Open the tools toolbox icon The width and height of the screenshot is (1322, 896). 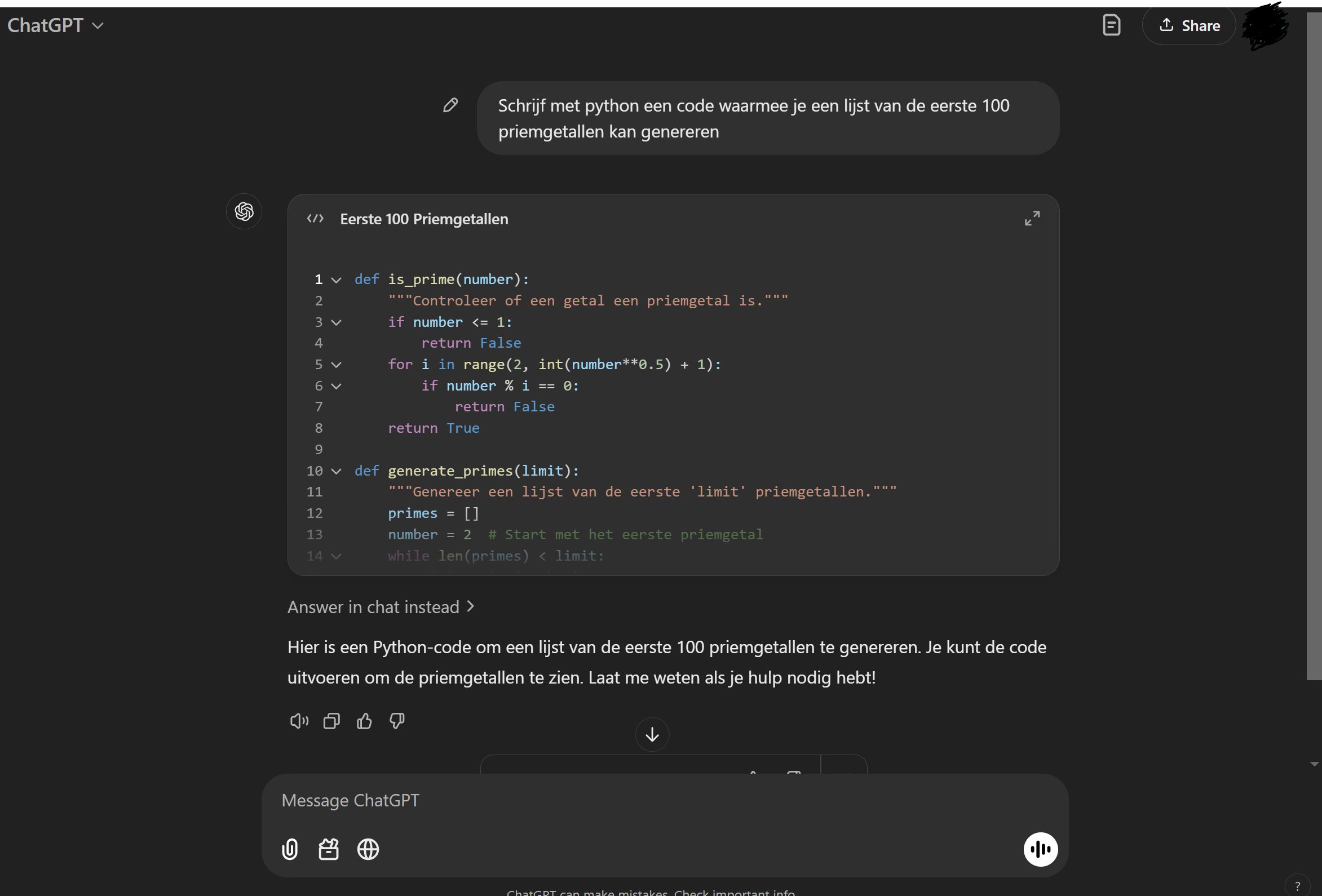(329, 849)
